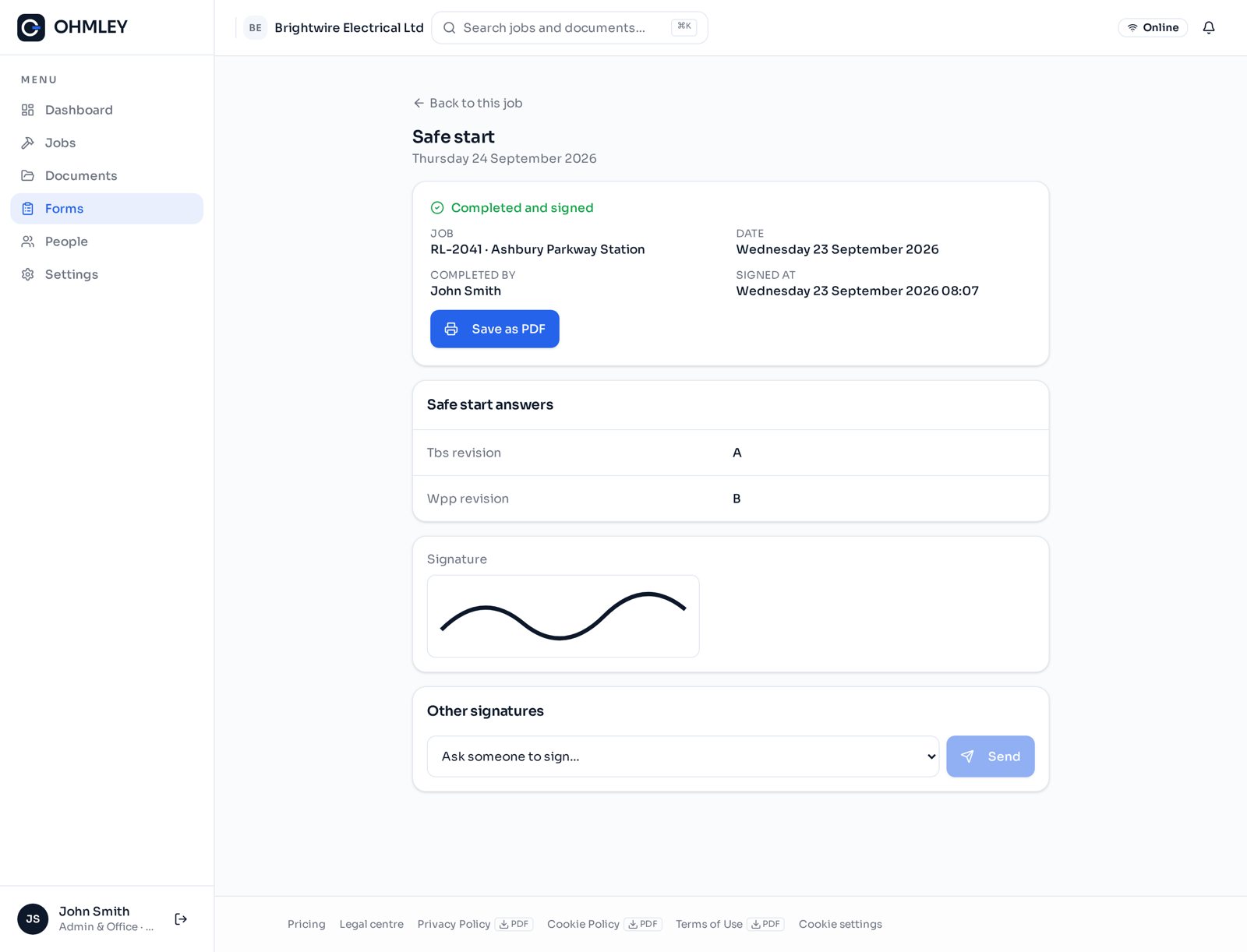The image size is (1247, 952).
Task: Click the magnifier search icon
Action: click(450, 27)
